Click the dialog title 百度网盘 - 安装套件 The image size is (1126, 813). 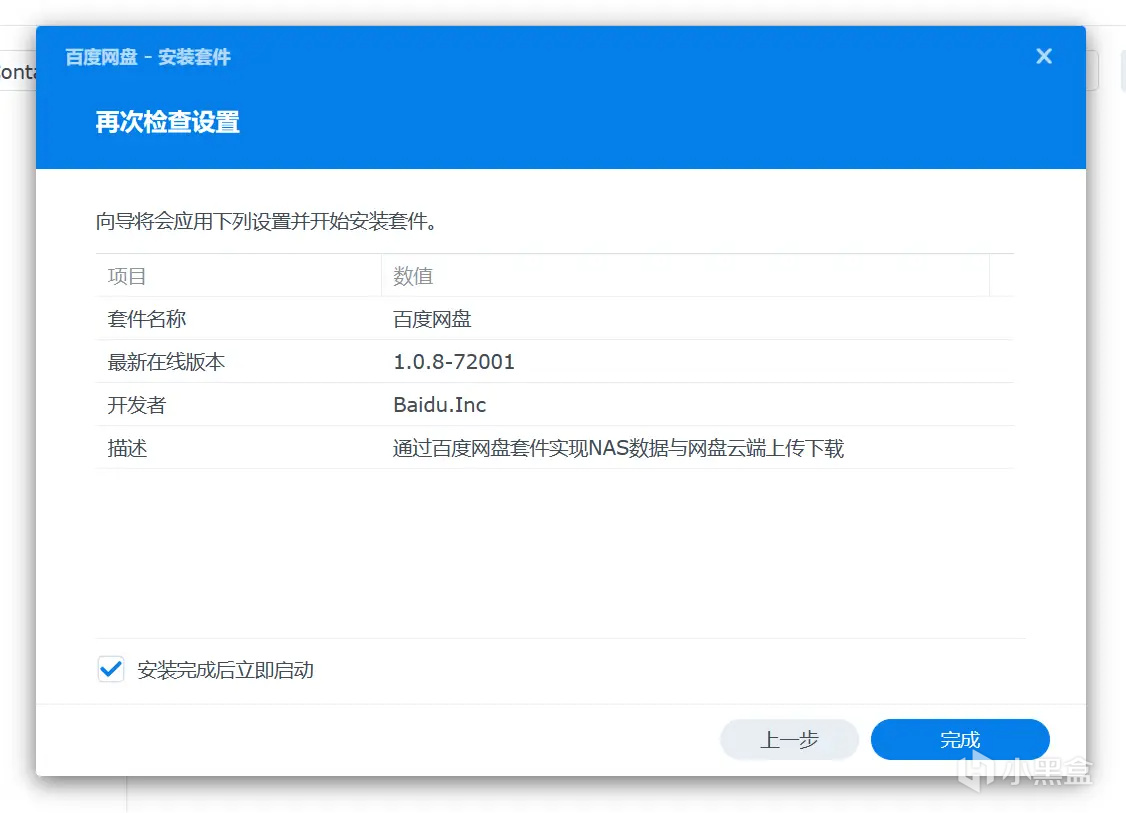tap(148, 57)
